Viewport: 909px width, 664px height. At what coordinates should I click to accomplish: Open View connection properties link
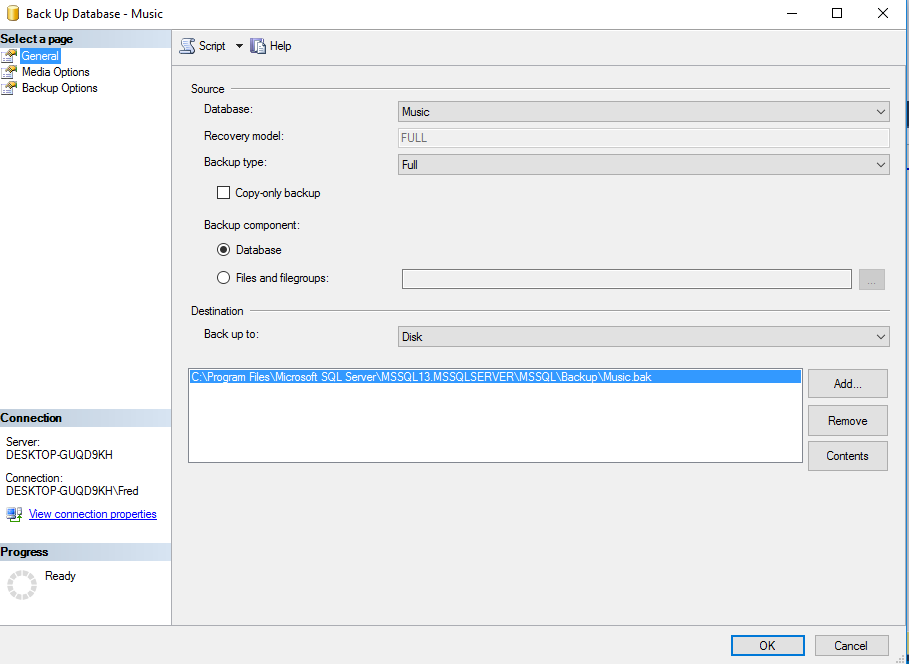[93, 514]
